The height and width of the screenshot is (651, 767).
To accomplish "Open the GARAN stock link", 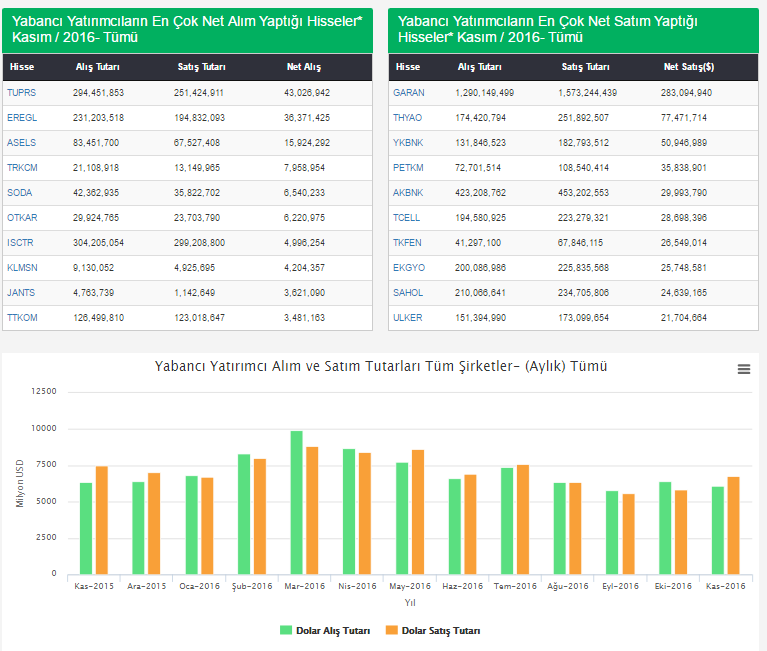I will [408, 92].
